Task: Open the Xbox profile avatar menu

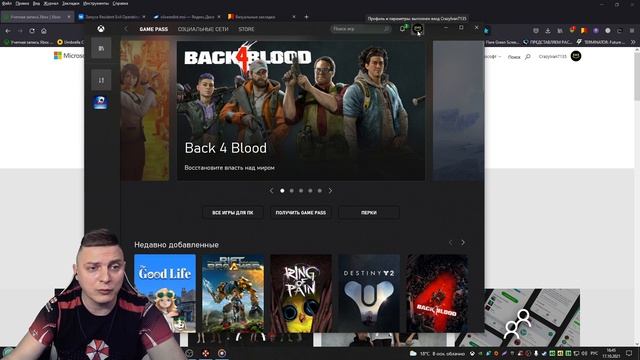Action: click(417, 29)
